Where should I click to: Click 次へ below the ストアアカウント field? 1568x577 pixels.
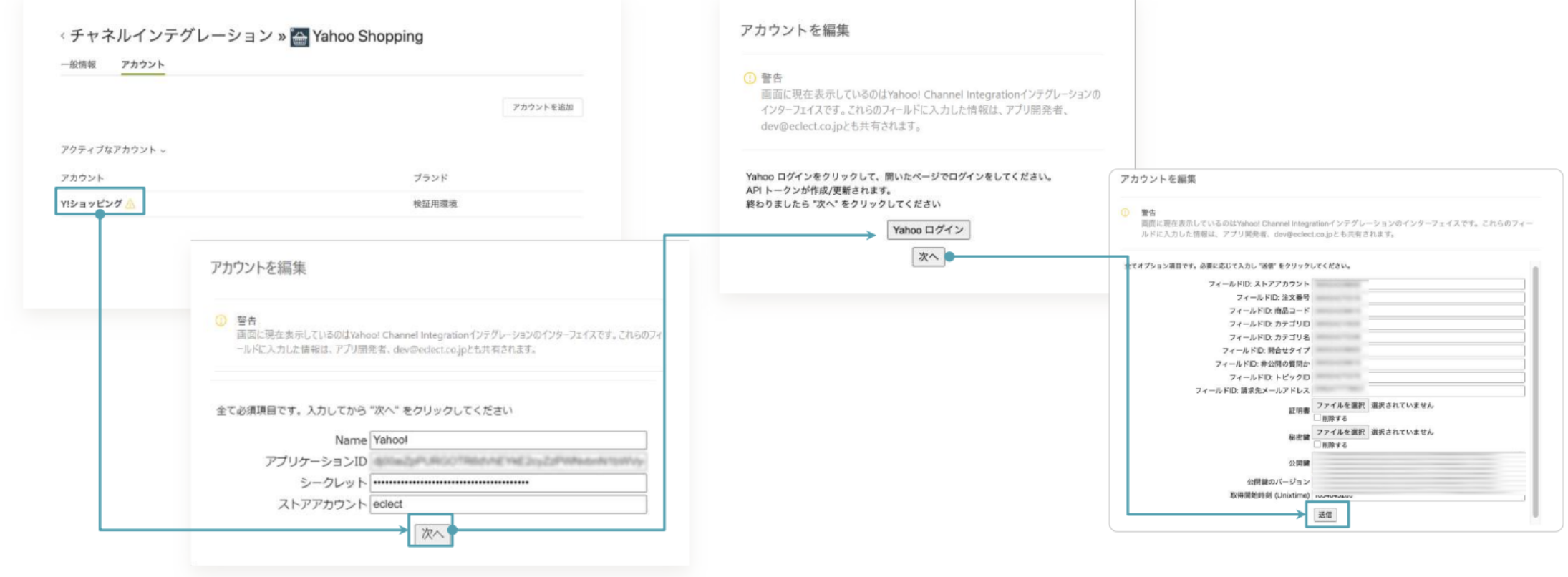point(431,533)
